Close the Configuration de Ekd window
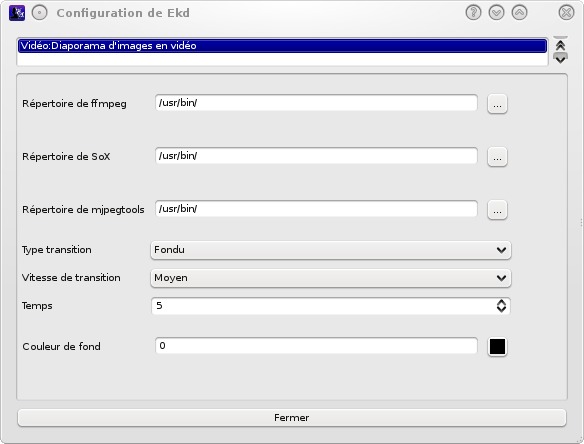This screenshot has width=584, height=444. coord(566,13)
